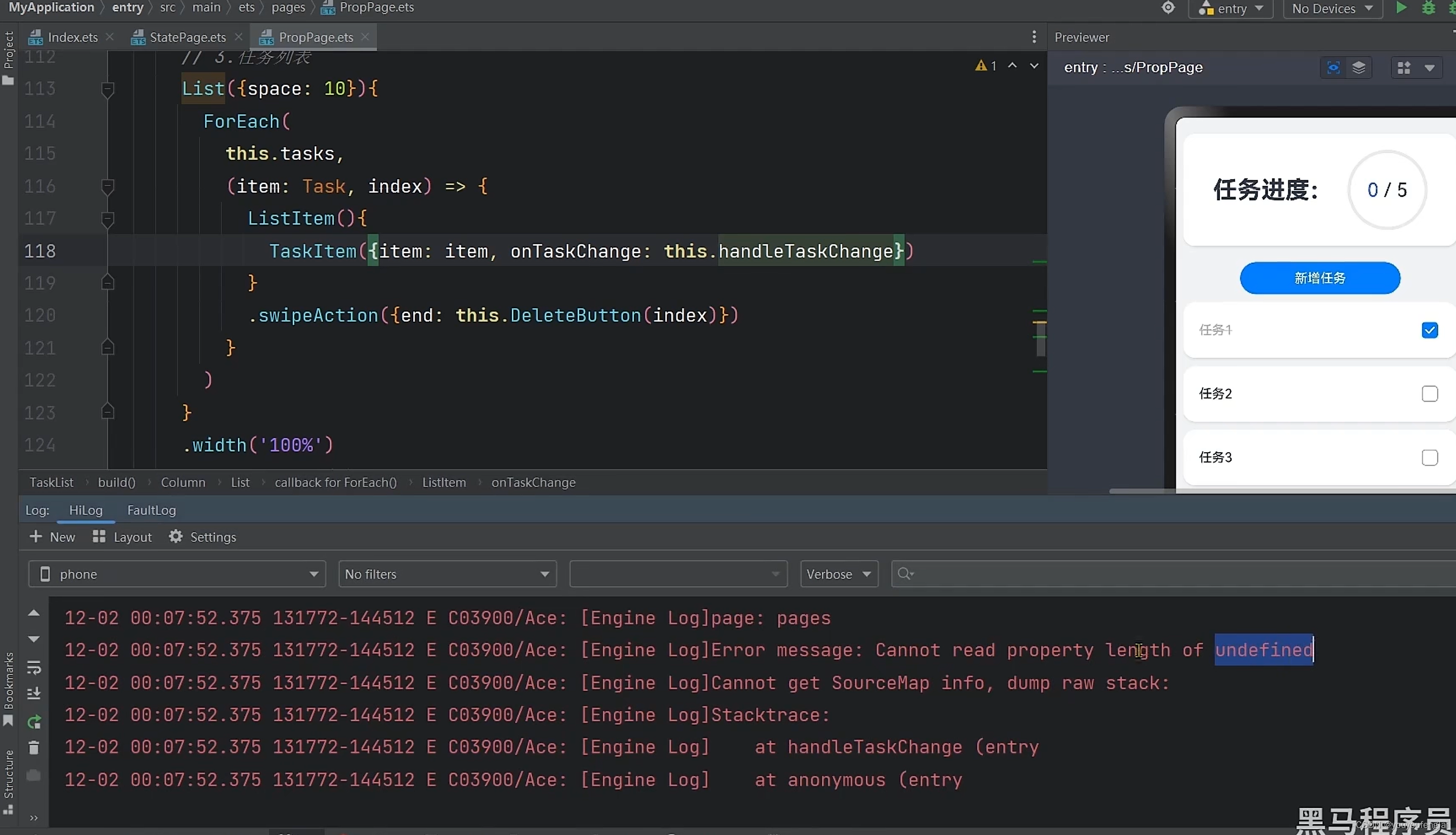Viewport: 1456px width, 835px height.
Task: Click the 0 / 5 progress circle
Action: [1387, 190]
